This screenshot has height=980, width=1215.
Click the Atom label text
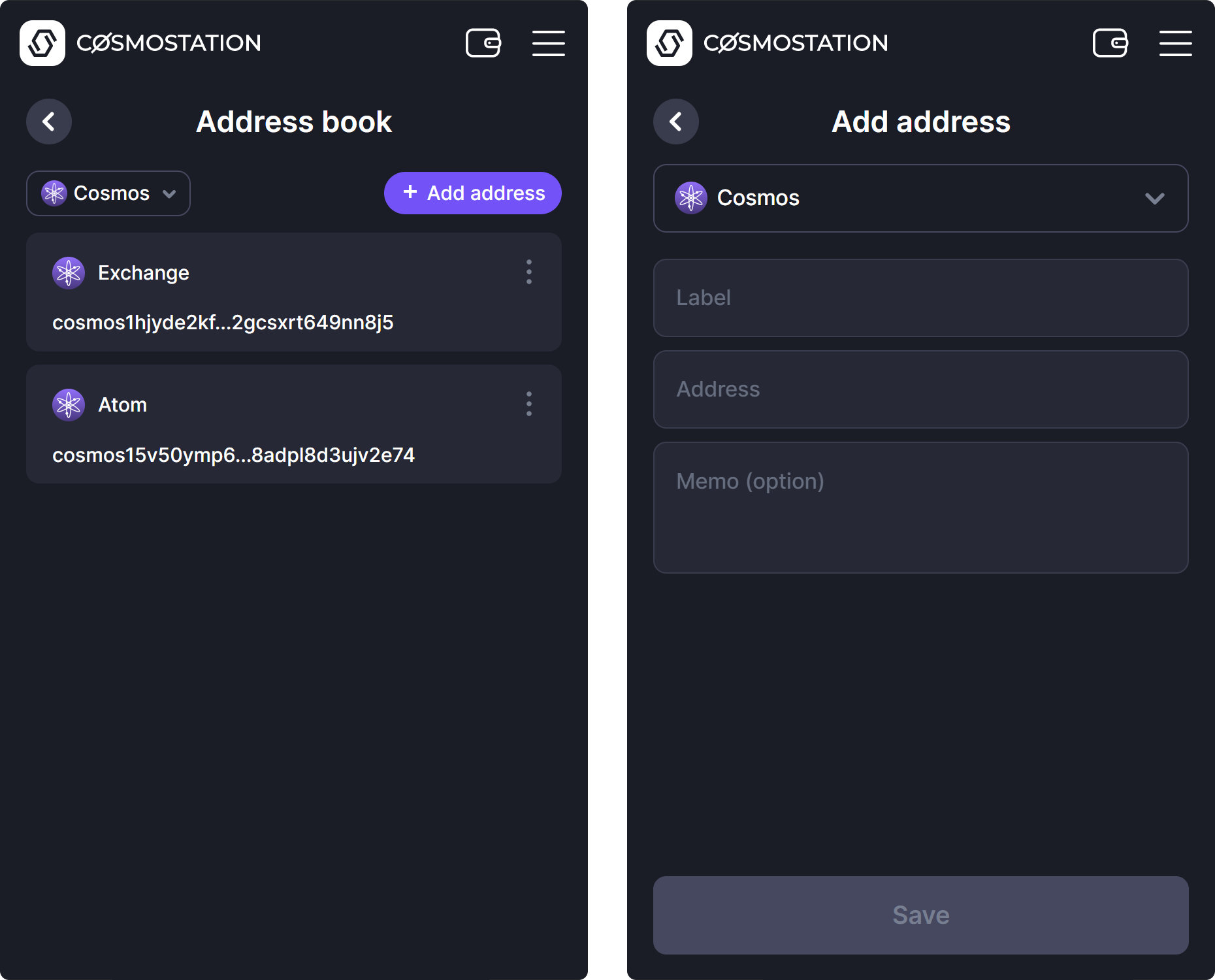(x=122, y=405)
